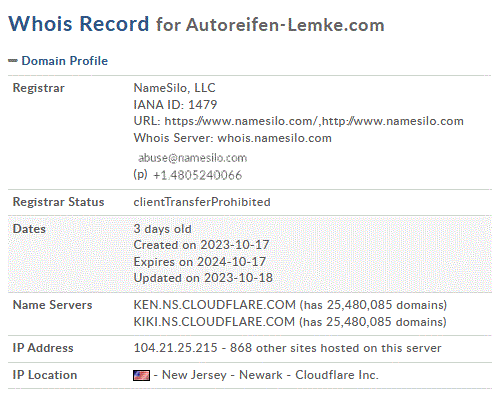Open the abuse@namesilo.com email image
The width and height of the screenshot is (493, 397).
tap(192, 158)
